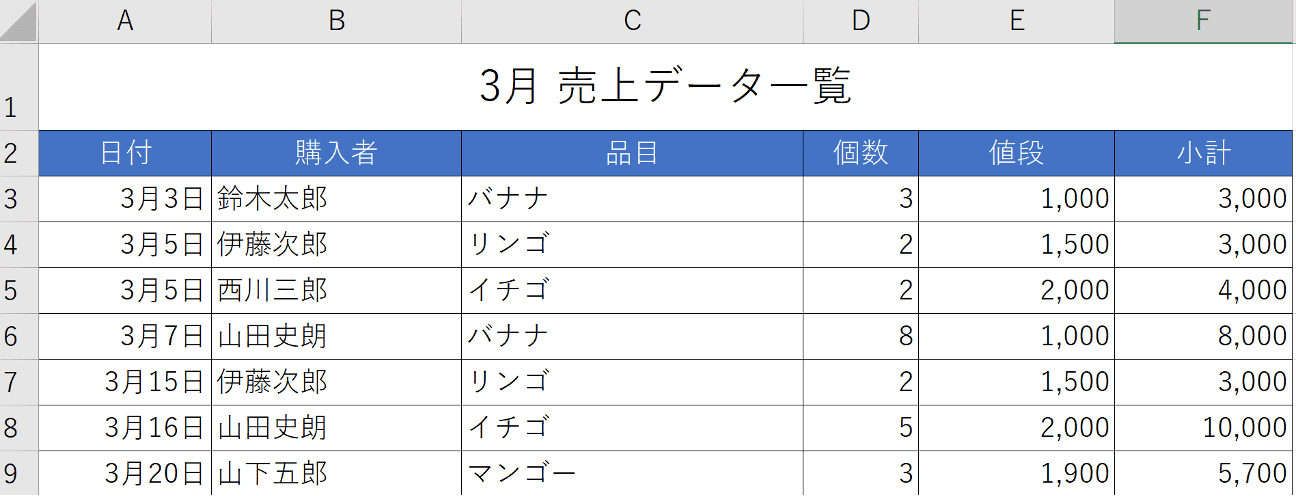Select the column D header

coord(860,22)
